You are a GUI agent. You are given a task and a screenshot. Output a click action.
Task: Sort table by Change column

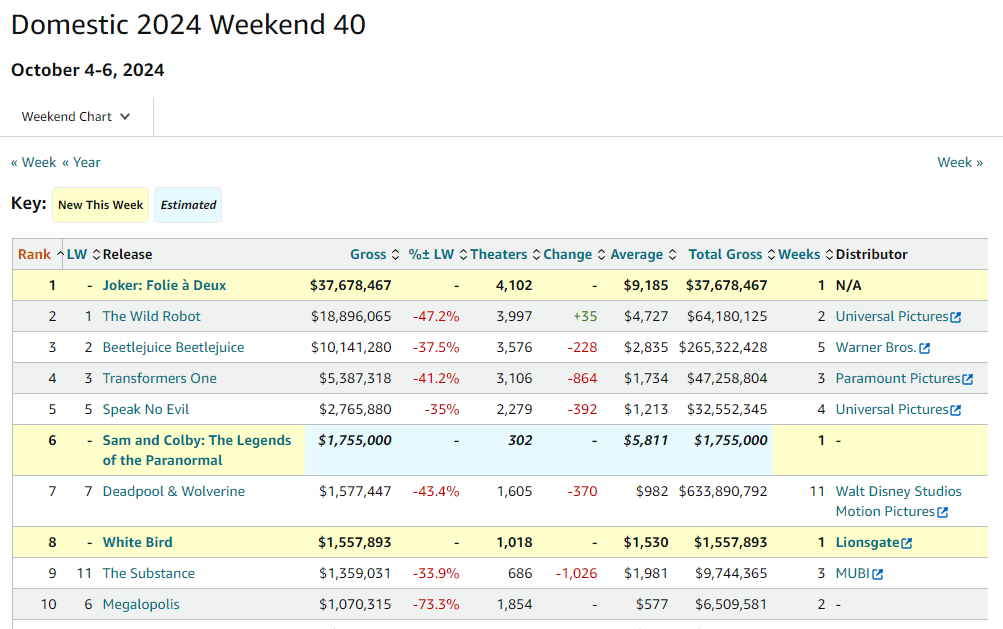pos(574,255)
